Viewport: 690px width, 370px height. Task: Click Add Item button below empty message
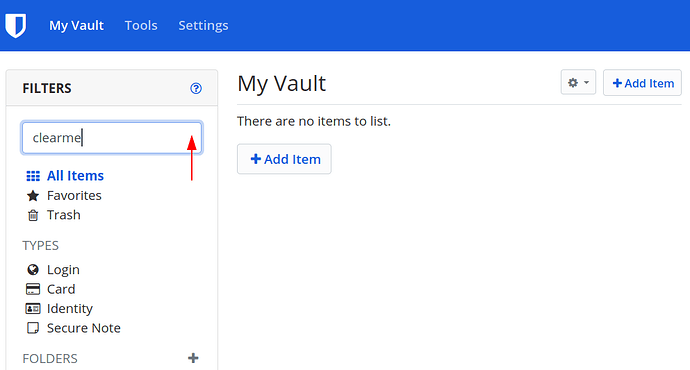click(x=284, y=159)
